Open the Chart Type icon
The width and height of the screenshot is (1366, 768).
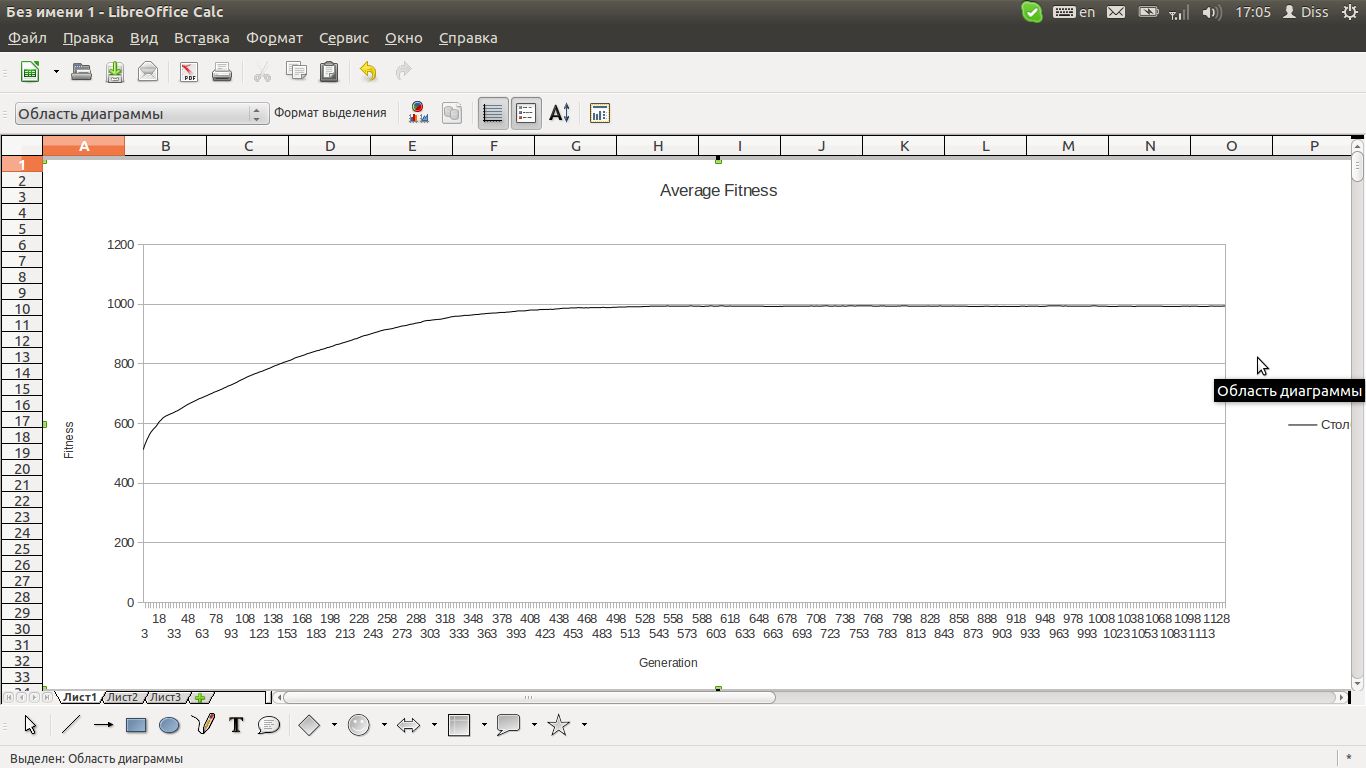pyautogui.click(x=418, y=113)
